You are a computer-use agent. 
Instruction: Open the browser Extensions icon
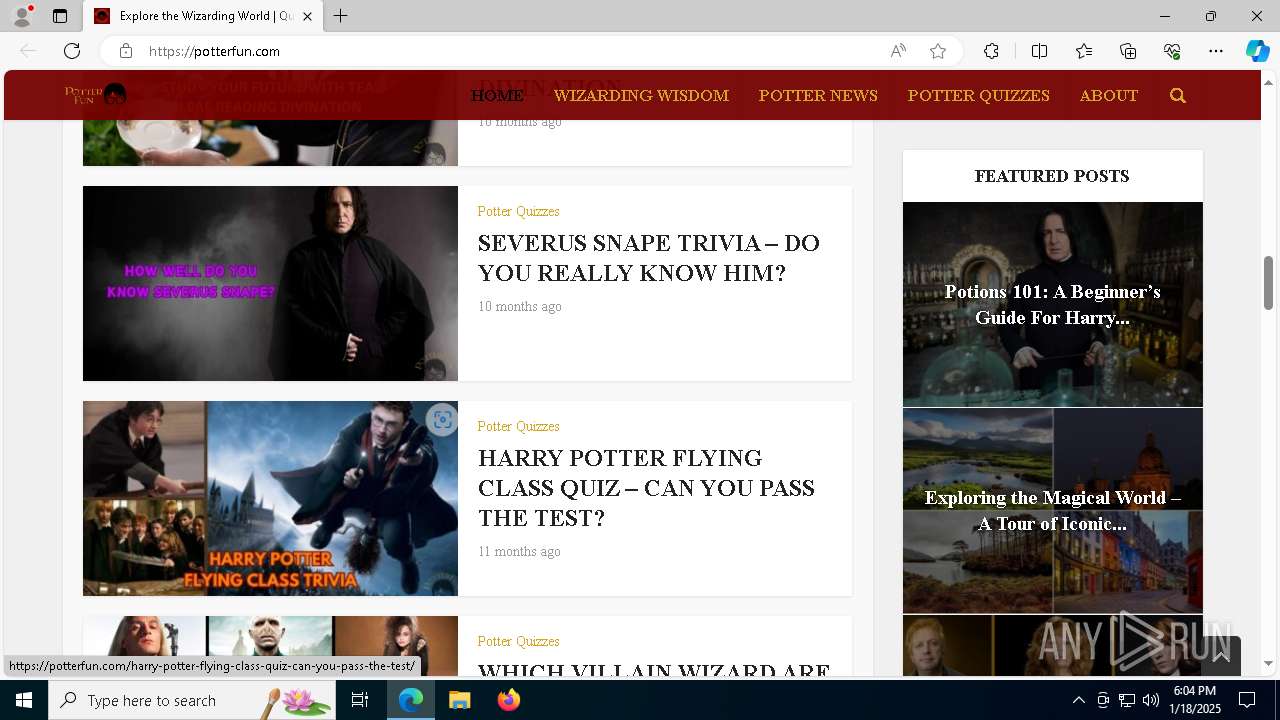pos(991,51)
